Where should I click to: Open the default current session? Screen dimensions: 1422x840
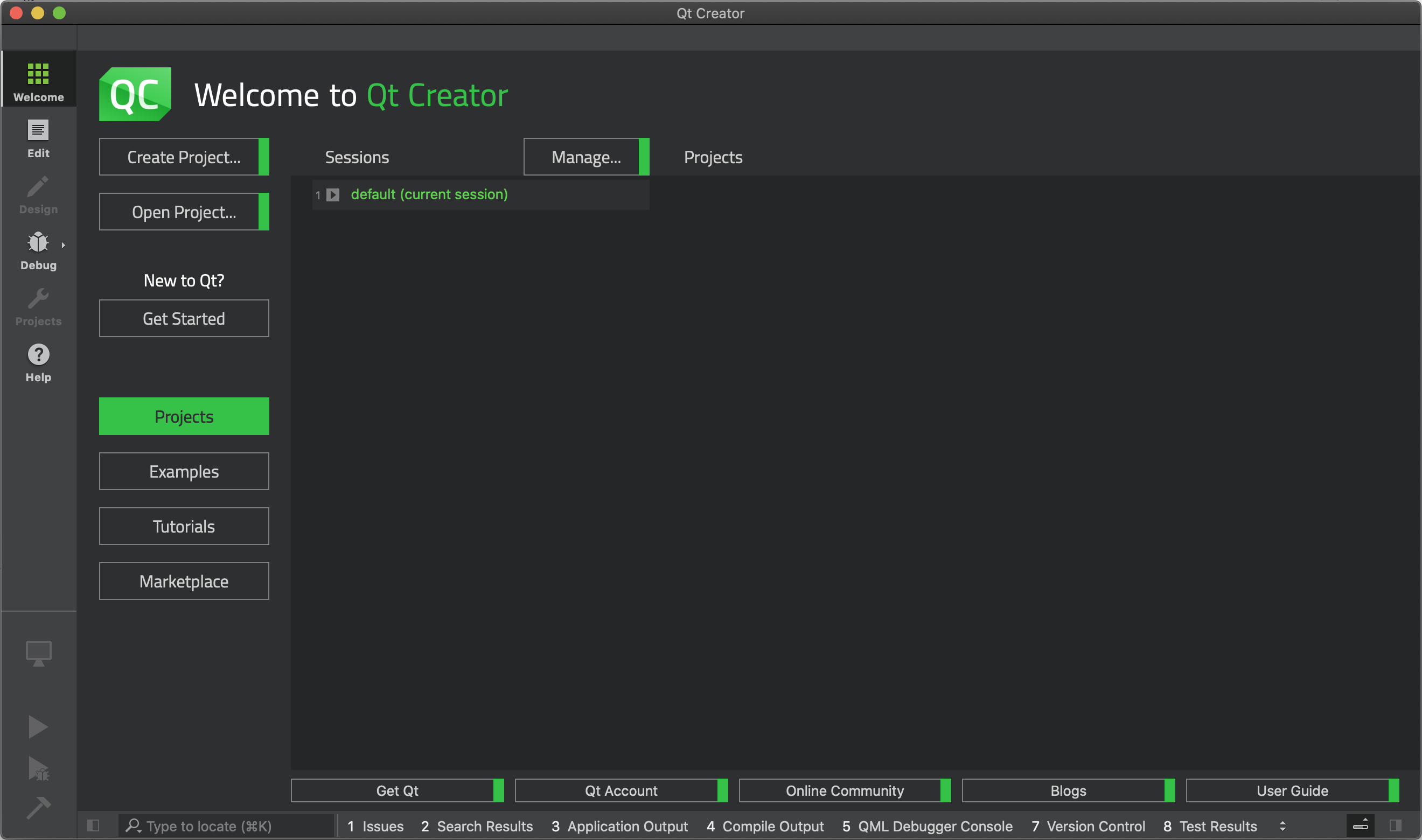point(429,195)
